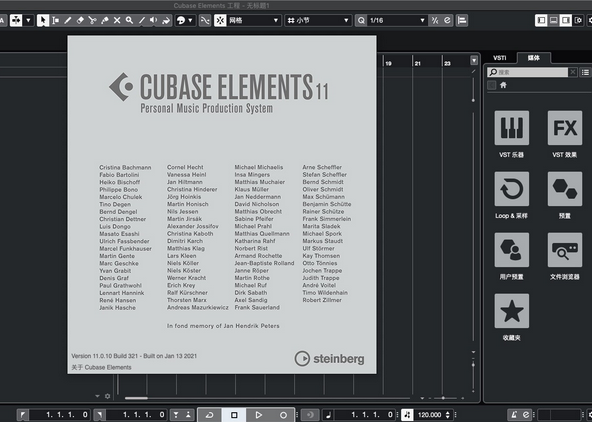Click the upper vertical slider handle
The image size is (592, 422).
pyautogui.click(x=473, y=100)
